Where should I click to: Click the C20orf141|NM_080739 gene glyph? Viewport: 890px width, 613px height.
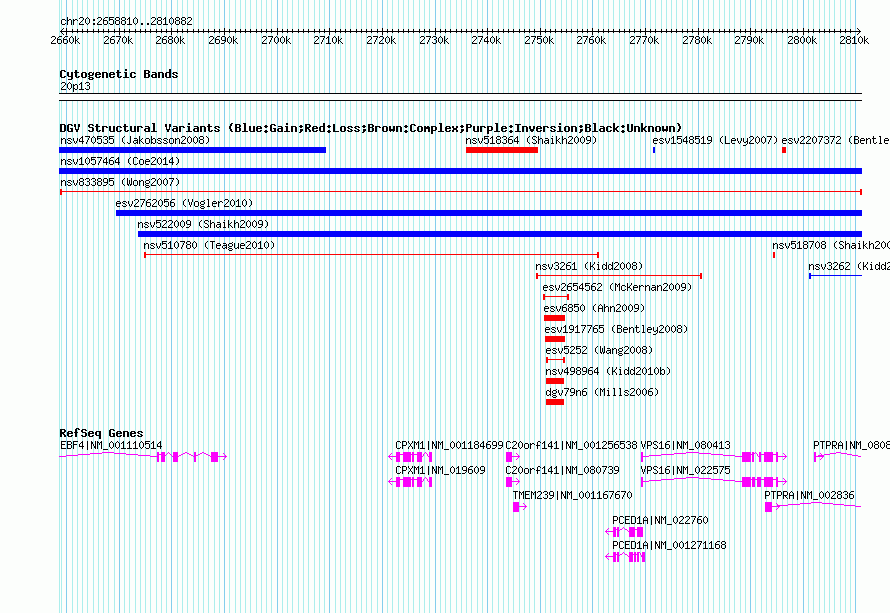(x=513, y=482)
